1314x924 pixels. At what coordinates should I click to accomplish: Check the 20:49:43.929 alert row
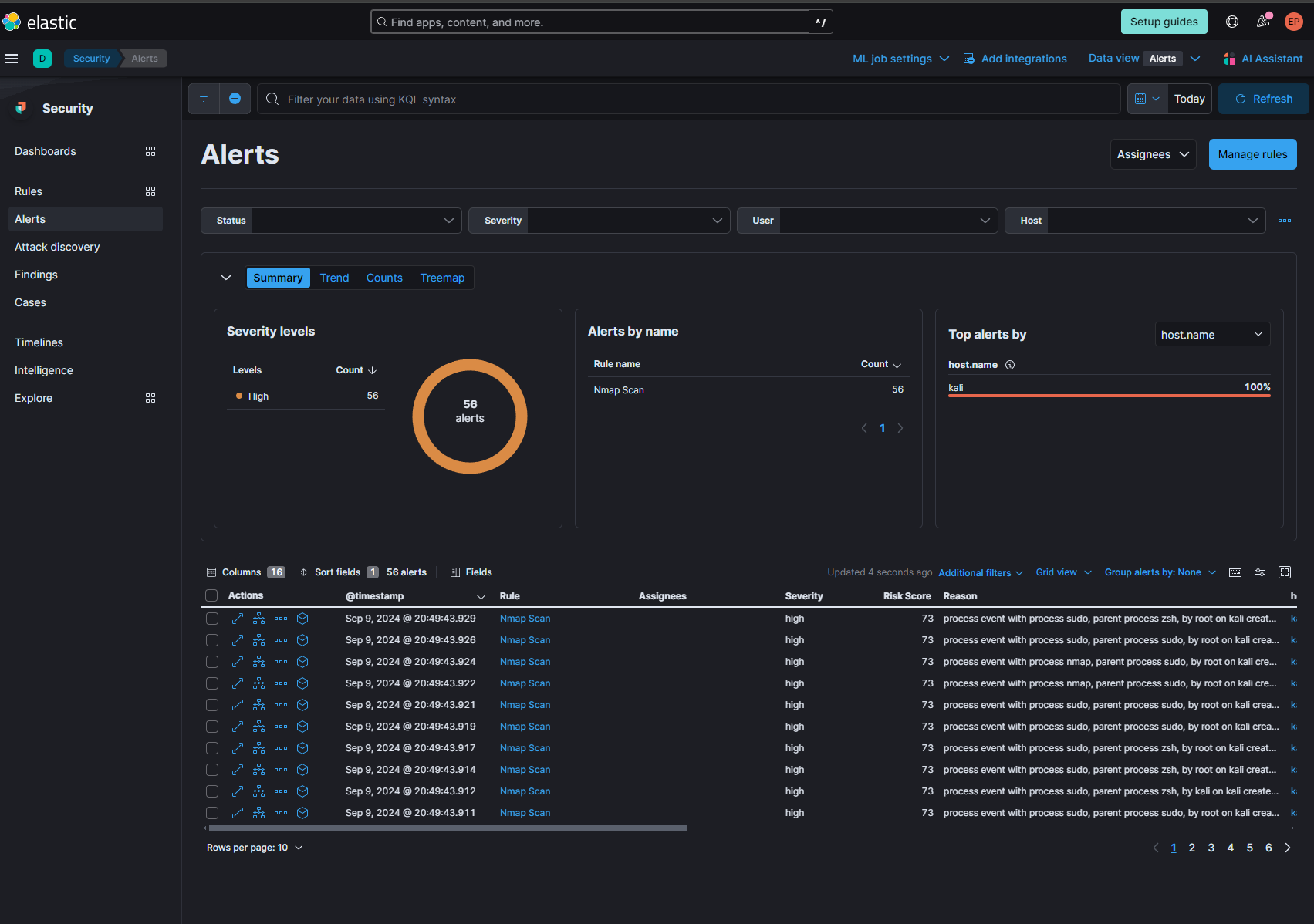[212, 619]
